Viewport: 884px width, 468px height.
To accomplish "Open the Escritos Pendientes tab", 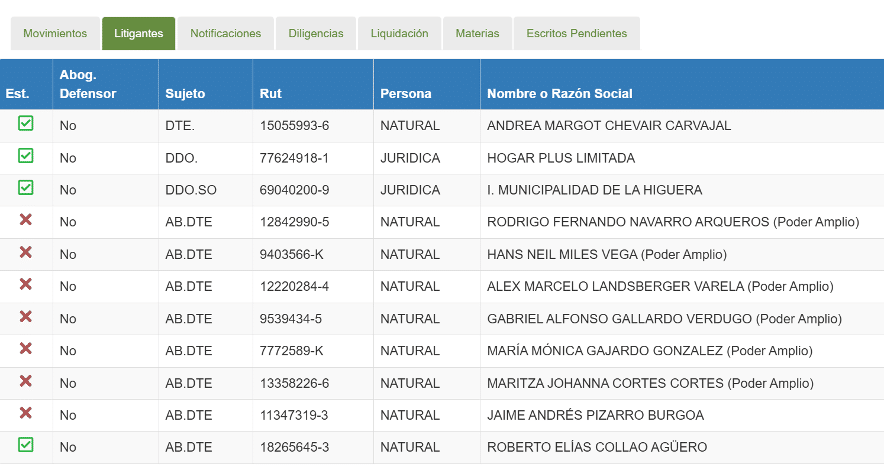I will point(576,33).
